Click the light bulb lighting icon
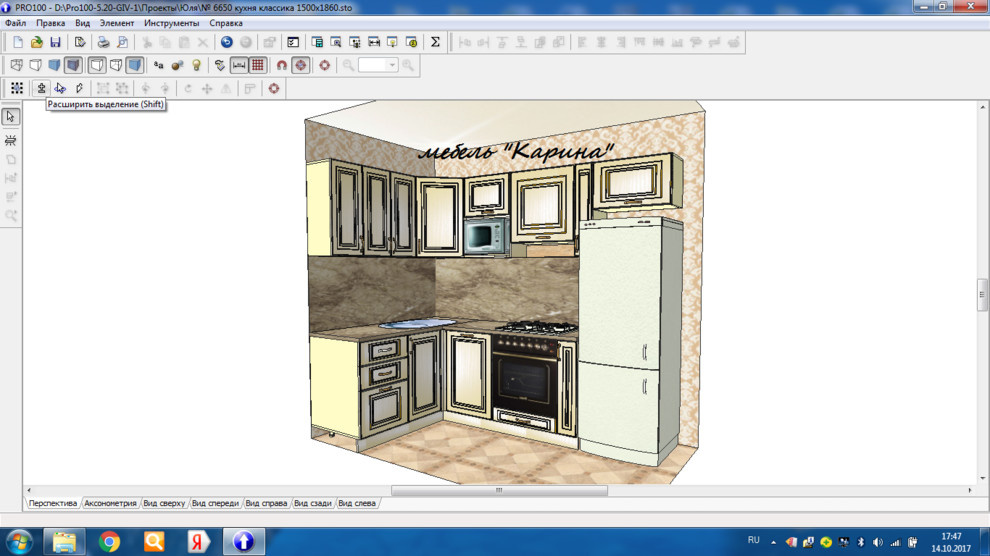990x556 pixels. (x=197, y=65)
